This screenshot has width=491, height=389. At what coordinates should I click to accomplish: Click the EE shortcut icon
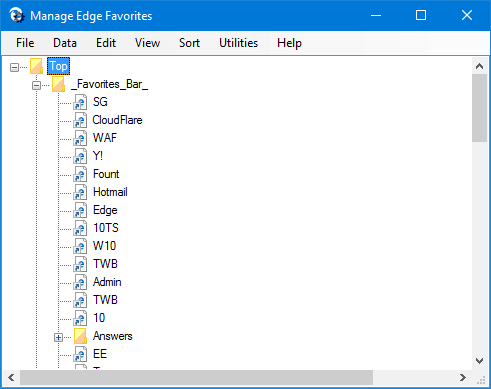click(x=80, y=354)
